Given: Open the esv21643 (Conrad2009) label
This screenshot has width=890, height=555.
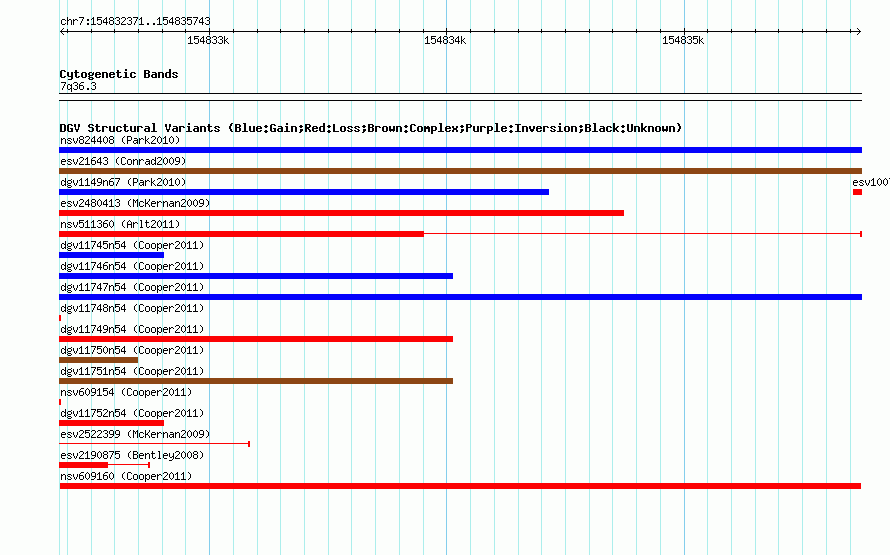Looking at the screenshot, I should 123,161.
